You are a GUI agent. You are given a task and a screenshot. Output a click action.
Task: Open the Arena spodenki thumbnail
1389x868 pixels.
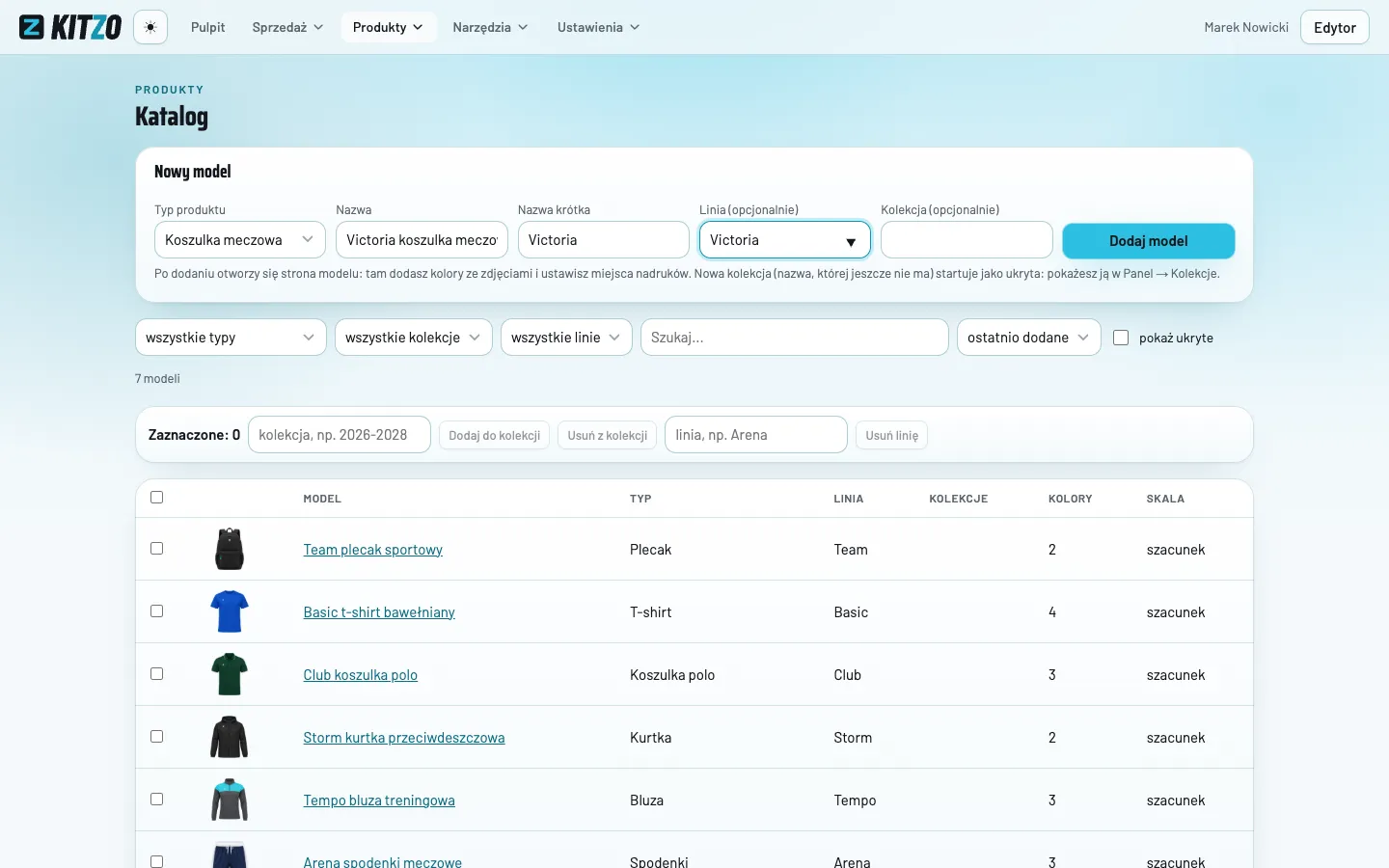[x=230, y=854]
